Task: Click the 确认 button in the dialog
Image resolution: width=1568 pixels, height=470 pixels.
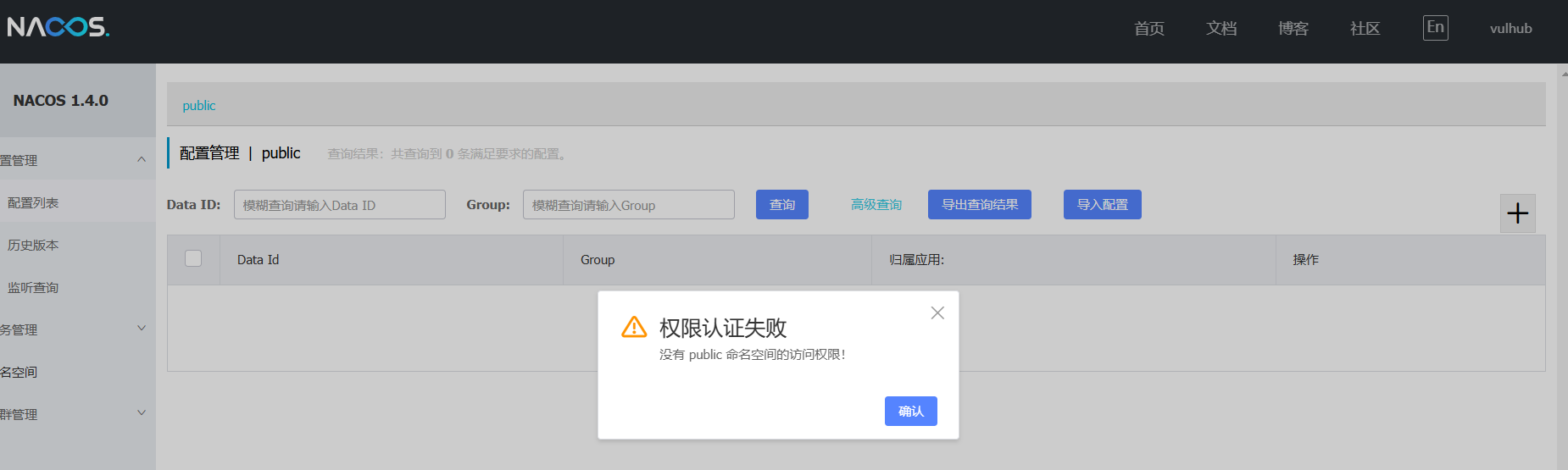Action: pos(910,412)
